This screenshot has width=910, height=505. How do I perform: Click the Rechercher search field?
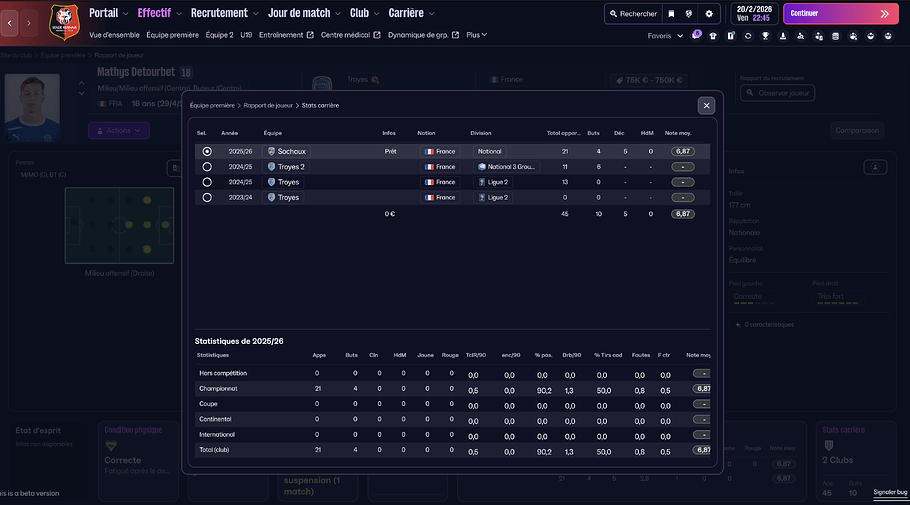(x=632, y=14)
